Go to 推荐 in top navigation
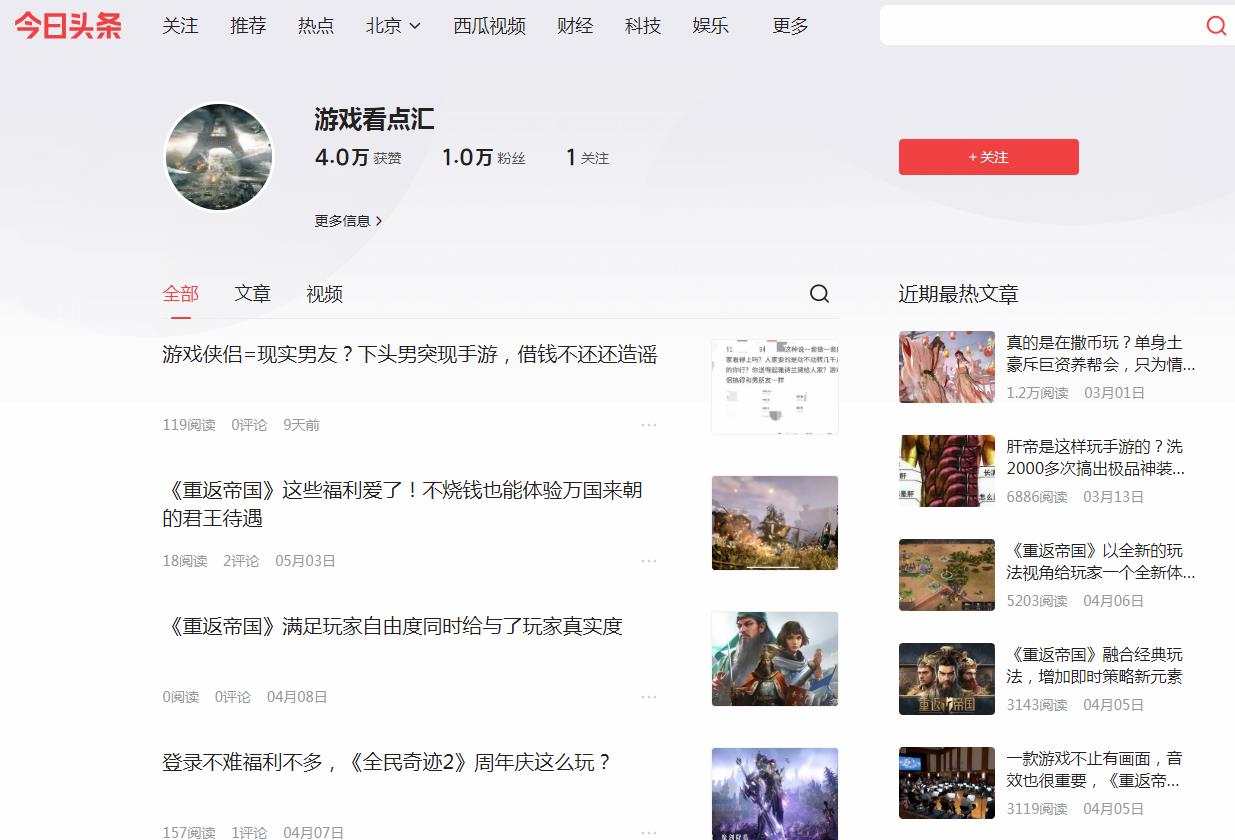The height and width of the screenshot is (840, 1235). click(248, 26)
